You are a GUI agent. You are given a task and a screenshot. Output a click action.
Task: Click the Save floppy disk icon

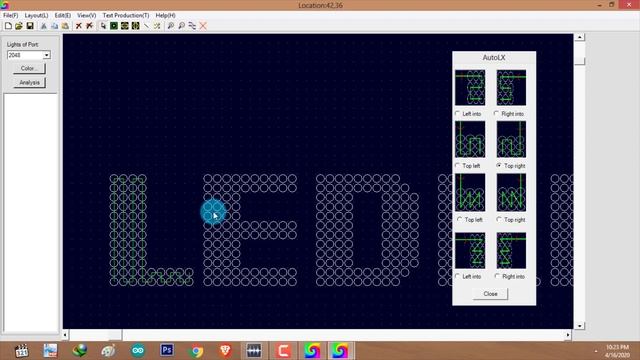[x=30, y=26]
